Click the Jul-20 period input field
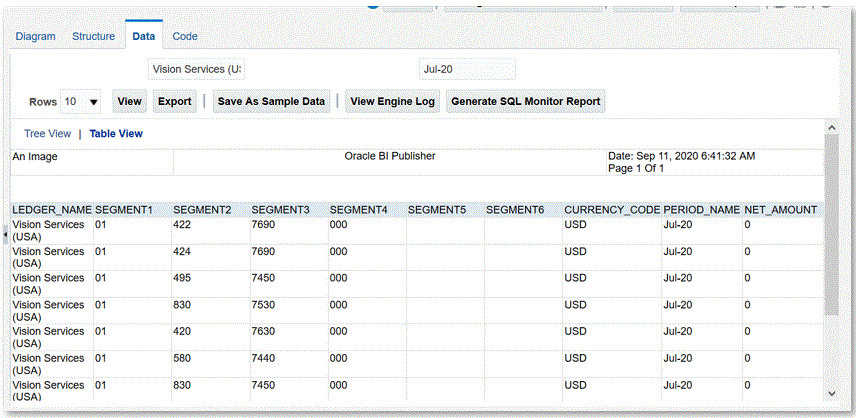This screenshot has height=418, width=856. (x=466, y=69)
